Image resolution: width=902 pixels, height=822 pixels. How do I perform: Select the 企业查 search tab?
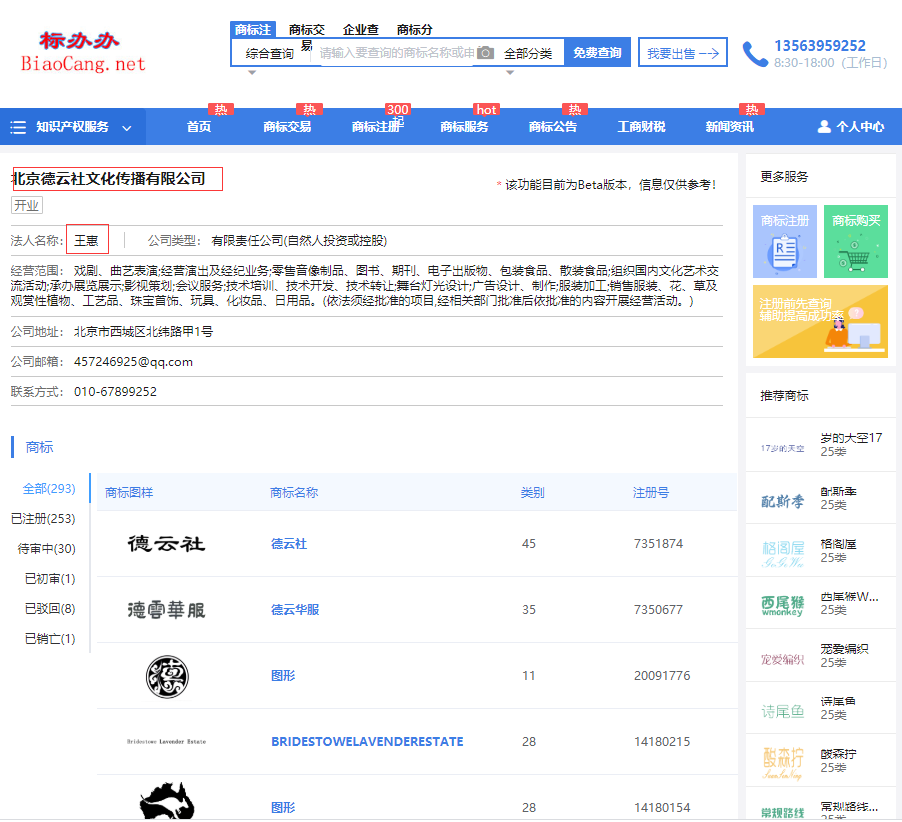coord(361,29)
